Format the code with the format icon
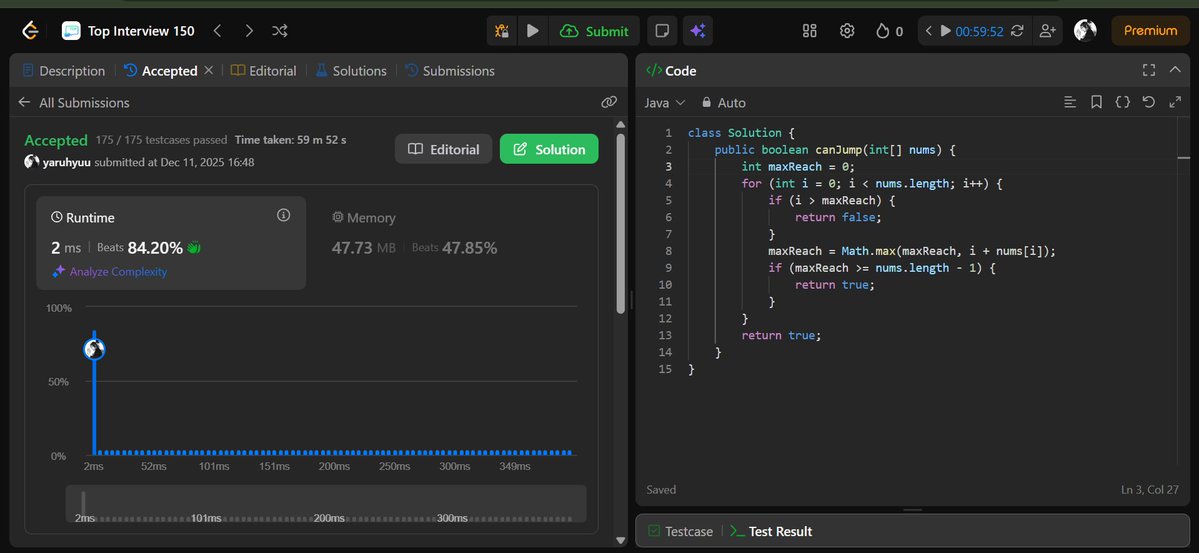Screen dimensions: 1199x553 (x=1071, y=102)
